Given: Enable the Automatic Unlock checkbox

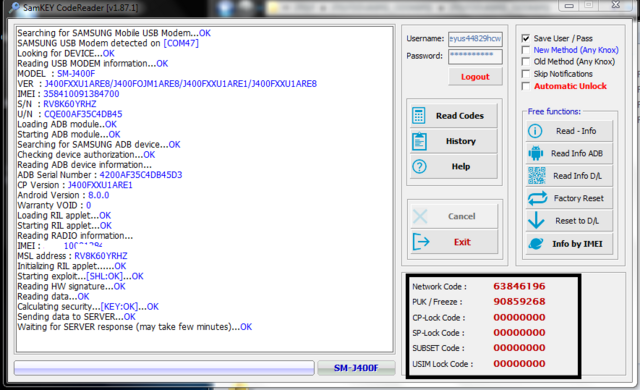Looking at the screenshot, I should [x=526, y=86].
